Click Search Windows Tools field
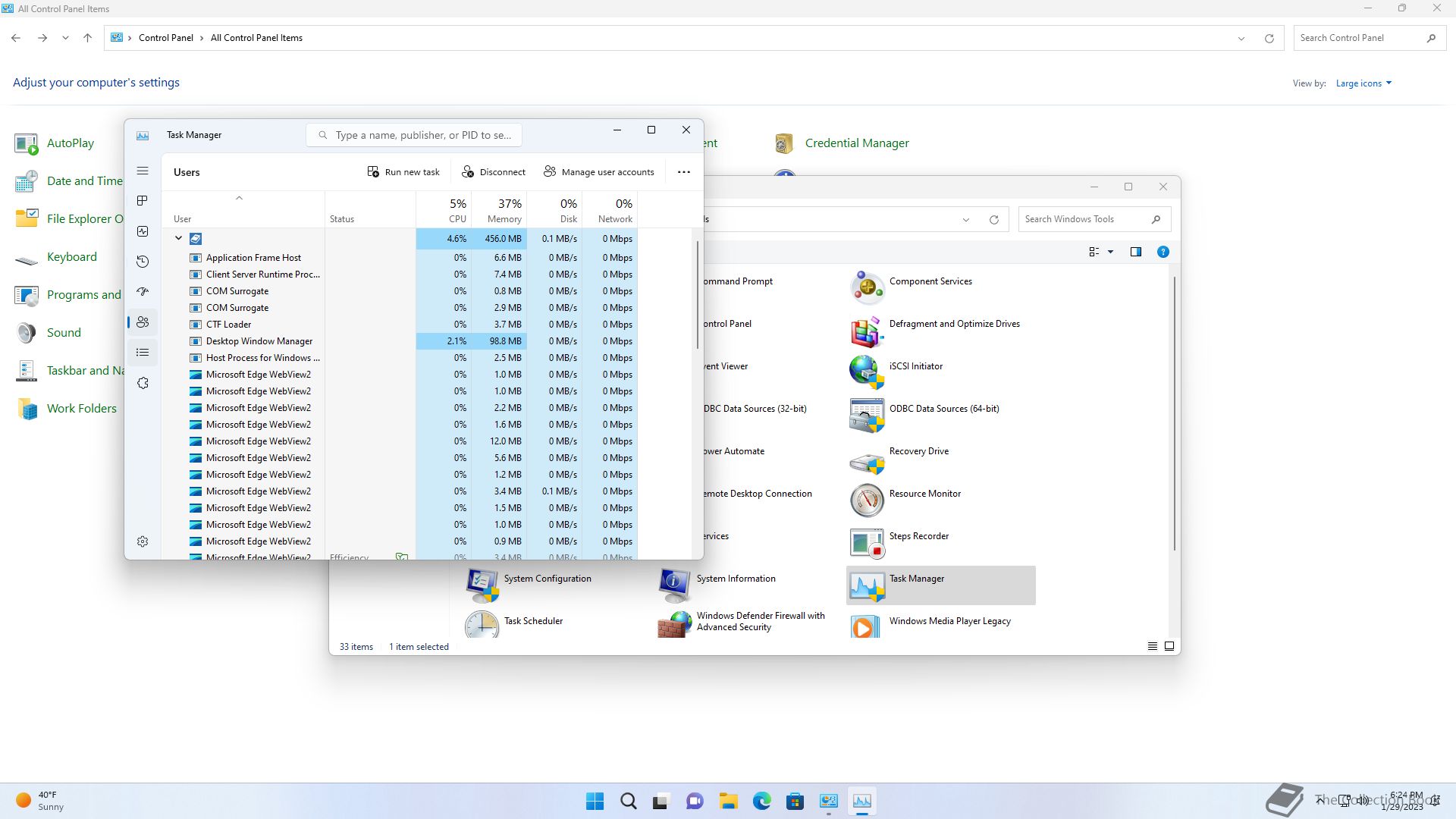Screen dimensions: 1456x819 coord(1094,219)
